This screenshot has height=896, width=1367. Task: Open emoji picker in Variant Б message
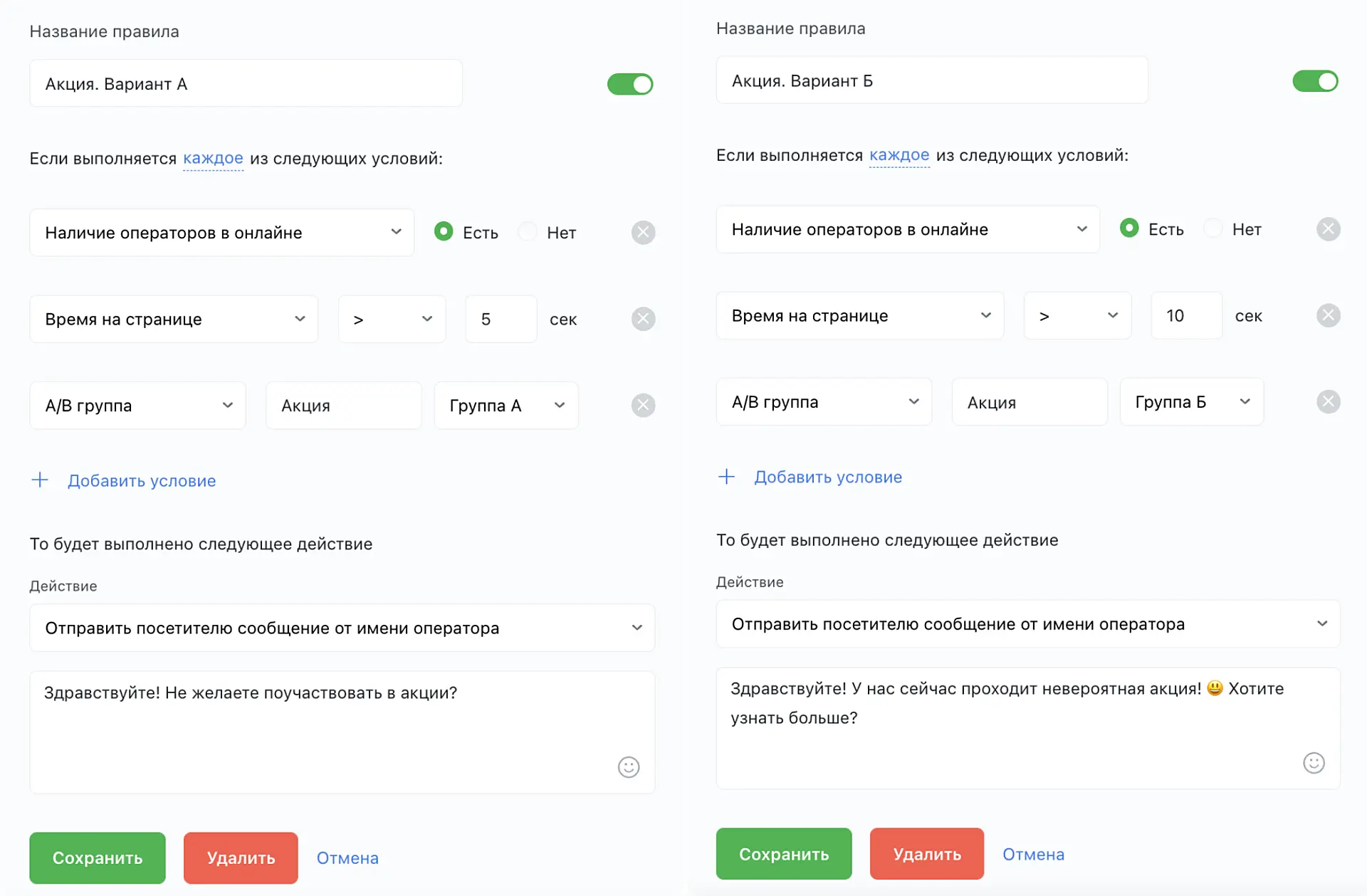pyautogui.click(x=1313, y=763)
